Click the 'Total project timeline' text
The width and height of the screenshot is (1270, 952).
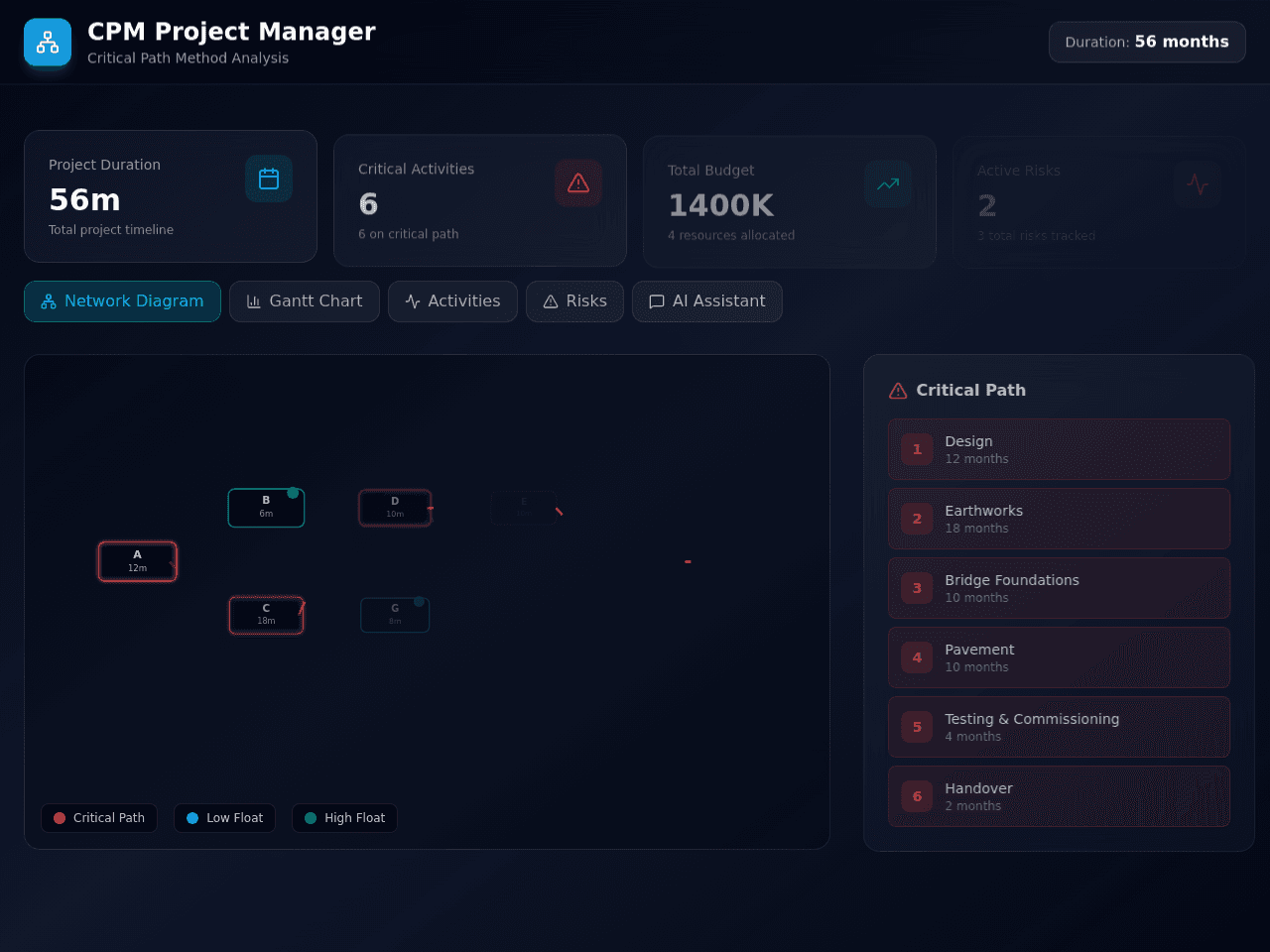(x=111, y=230)
